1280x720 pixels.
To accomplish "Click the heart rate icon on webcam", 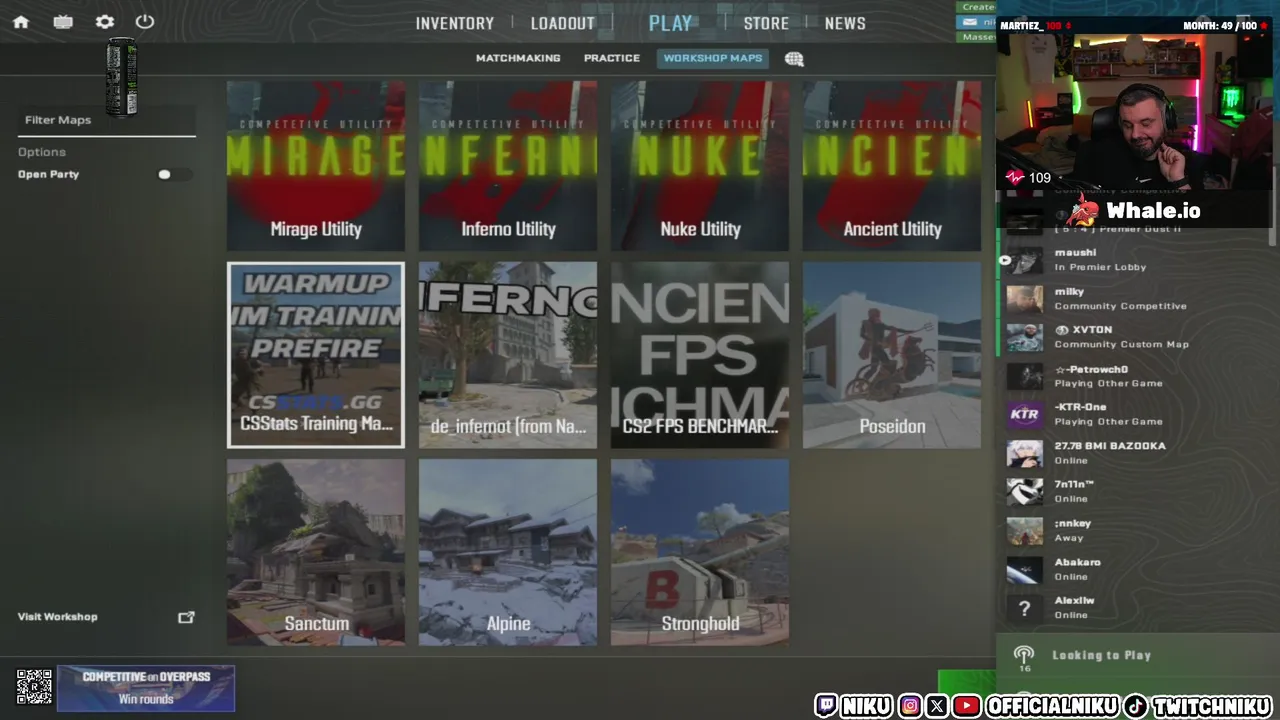I will coord(1015,178).
